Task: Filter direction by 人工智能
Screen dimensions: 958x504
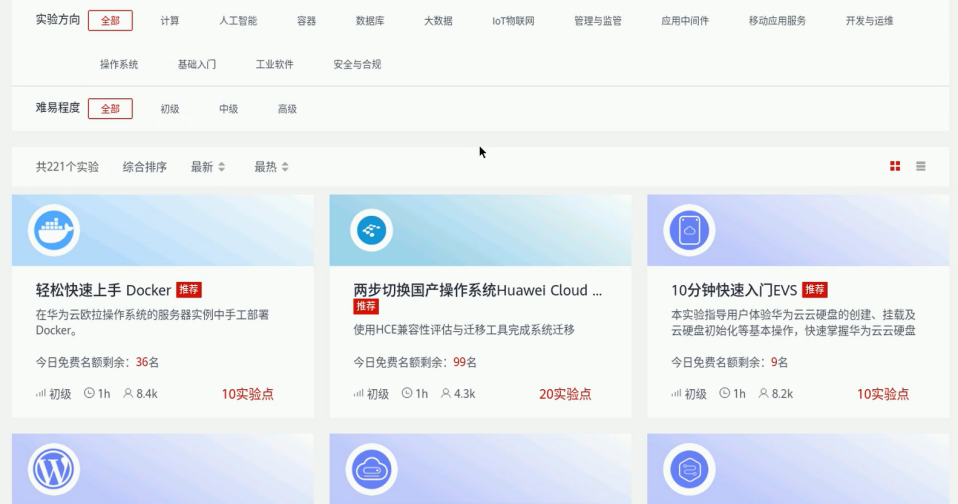Action: pos(238,21)
